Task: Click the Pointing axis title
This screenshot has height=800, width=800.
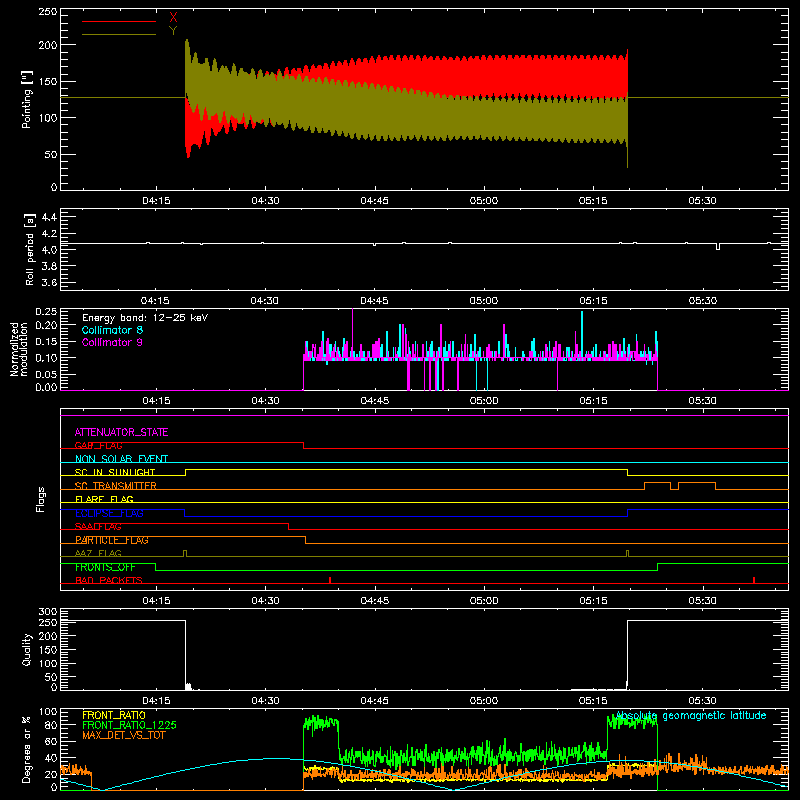Action: 27,99
